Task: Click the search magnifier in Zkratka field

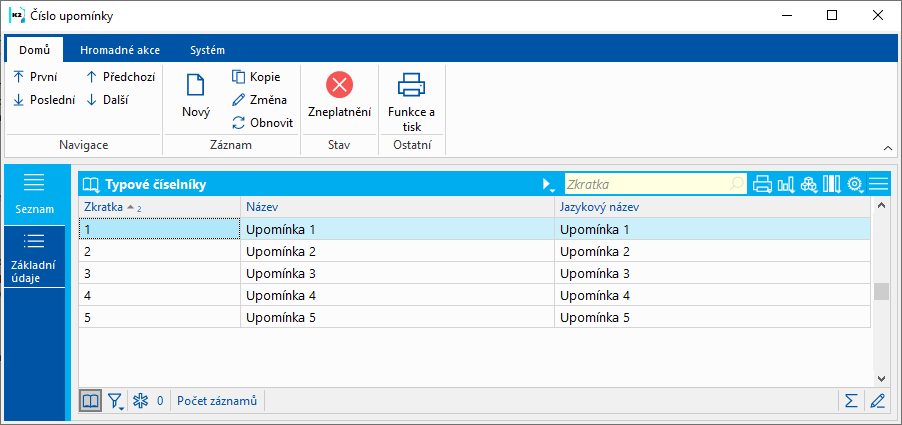Action: (x=737, y=184)
